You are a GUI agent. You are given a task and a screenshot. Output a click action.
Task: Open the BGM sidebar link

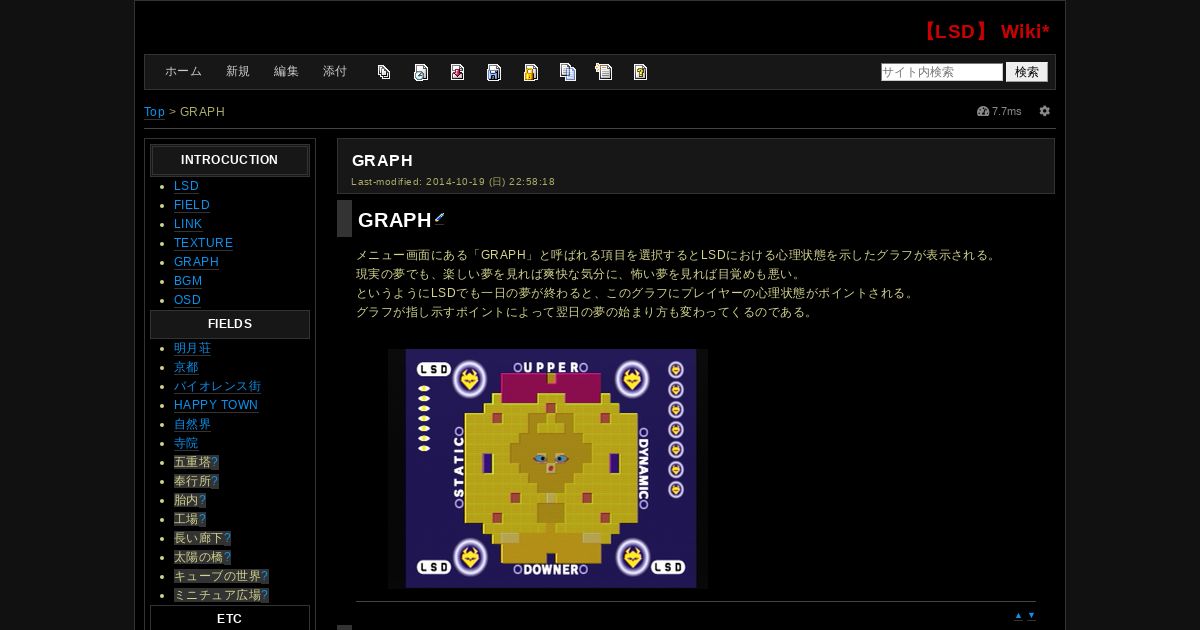pos(188,281)
